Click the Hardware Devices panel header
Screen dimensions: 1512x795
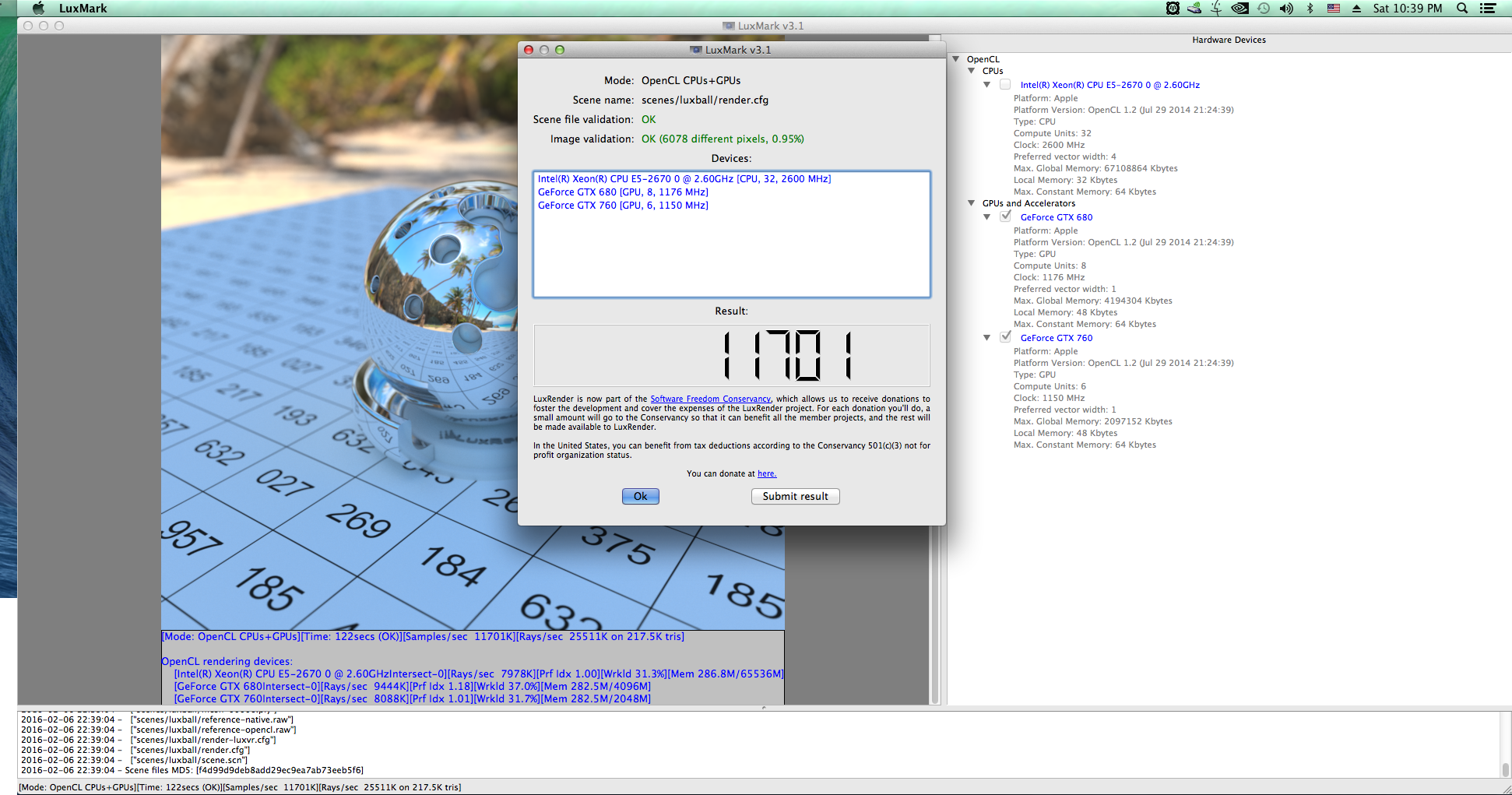1229,40
